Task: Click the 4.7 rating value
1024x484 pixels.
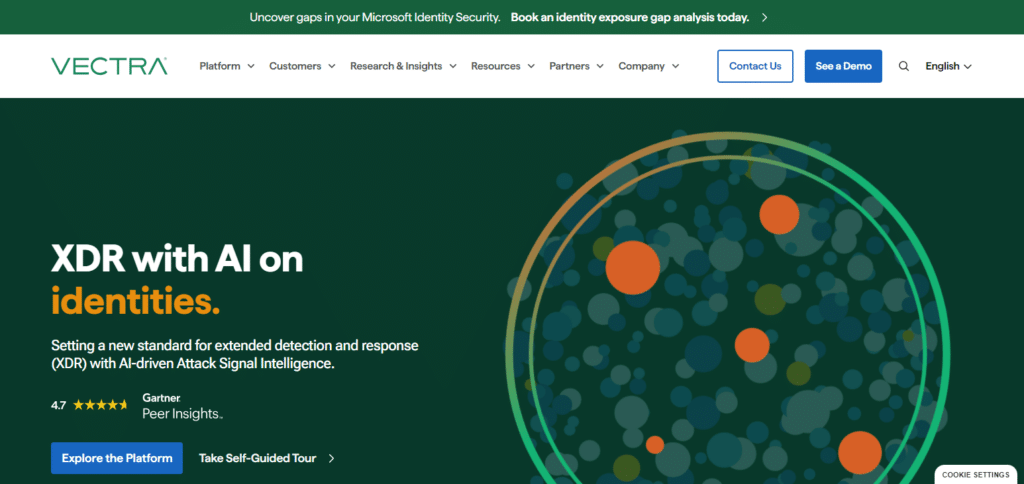Action: click(x=58, y=405)
